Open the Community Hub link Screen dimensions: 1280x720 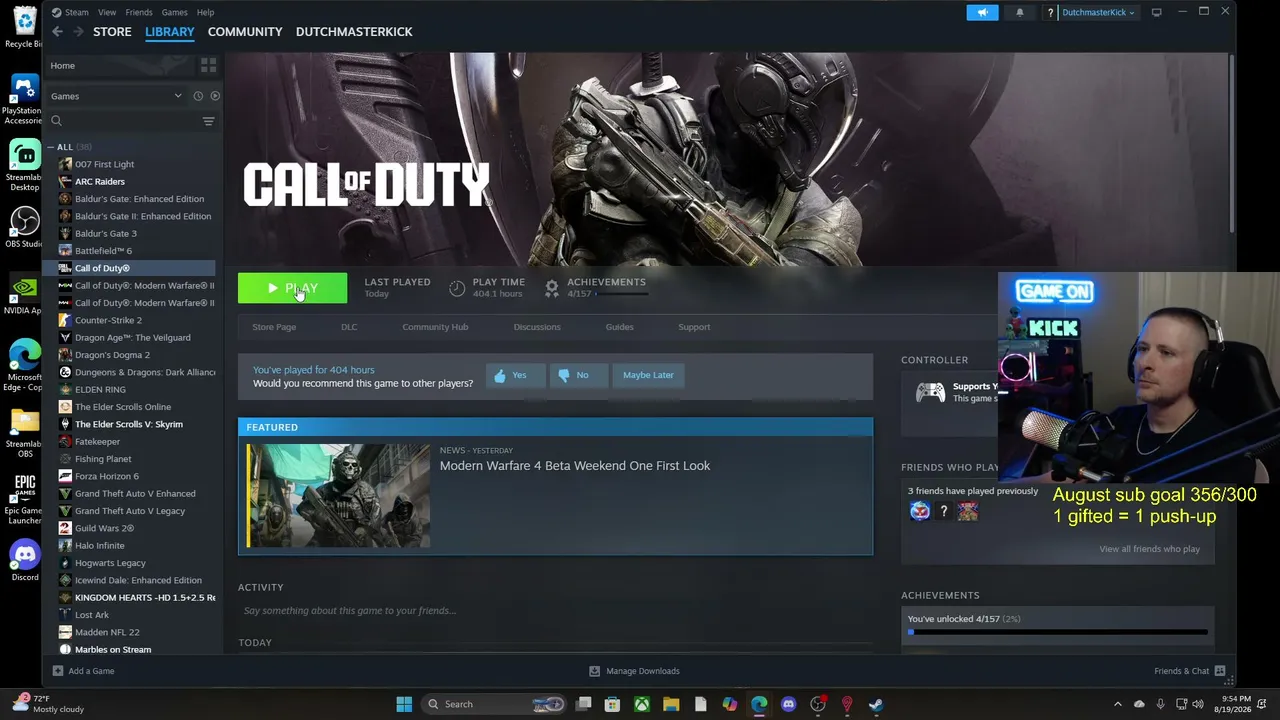coord(435,327)
